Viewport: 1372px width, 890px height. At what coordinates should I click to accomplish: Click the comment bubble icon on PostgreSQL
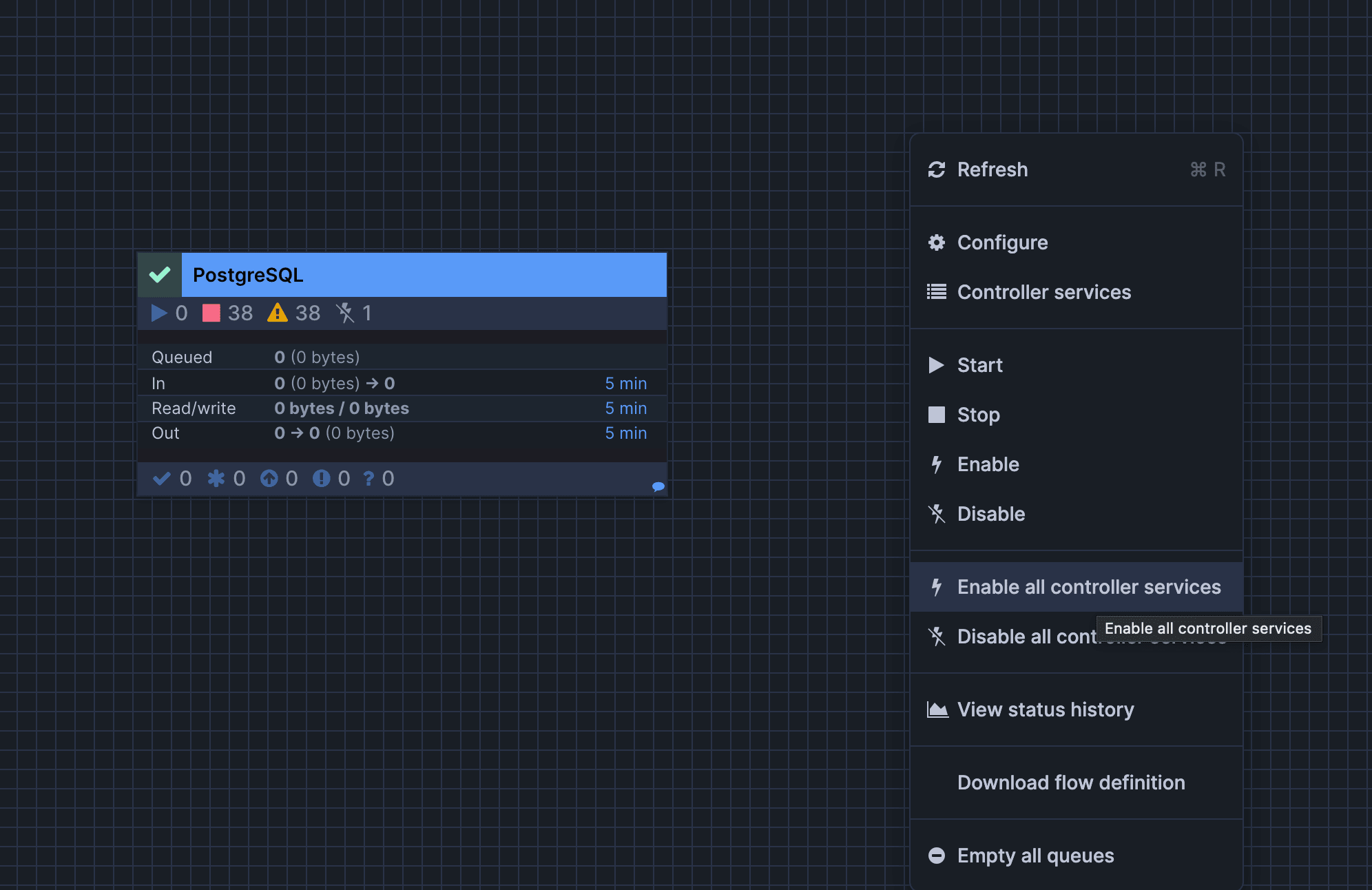658,487
